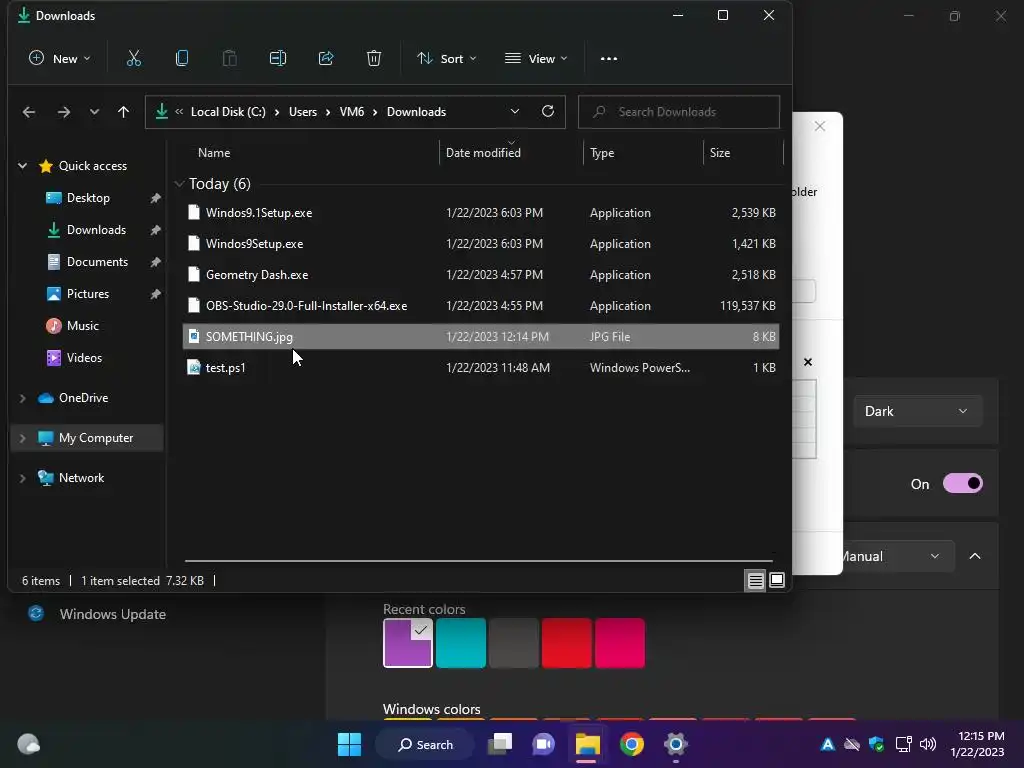This screenshot has width=1024, height=768.
Task: Refresh the Downloads folder view
Action: tap(548, 112)
